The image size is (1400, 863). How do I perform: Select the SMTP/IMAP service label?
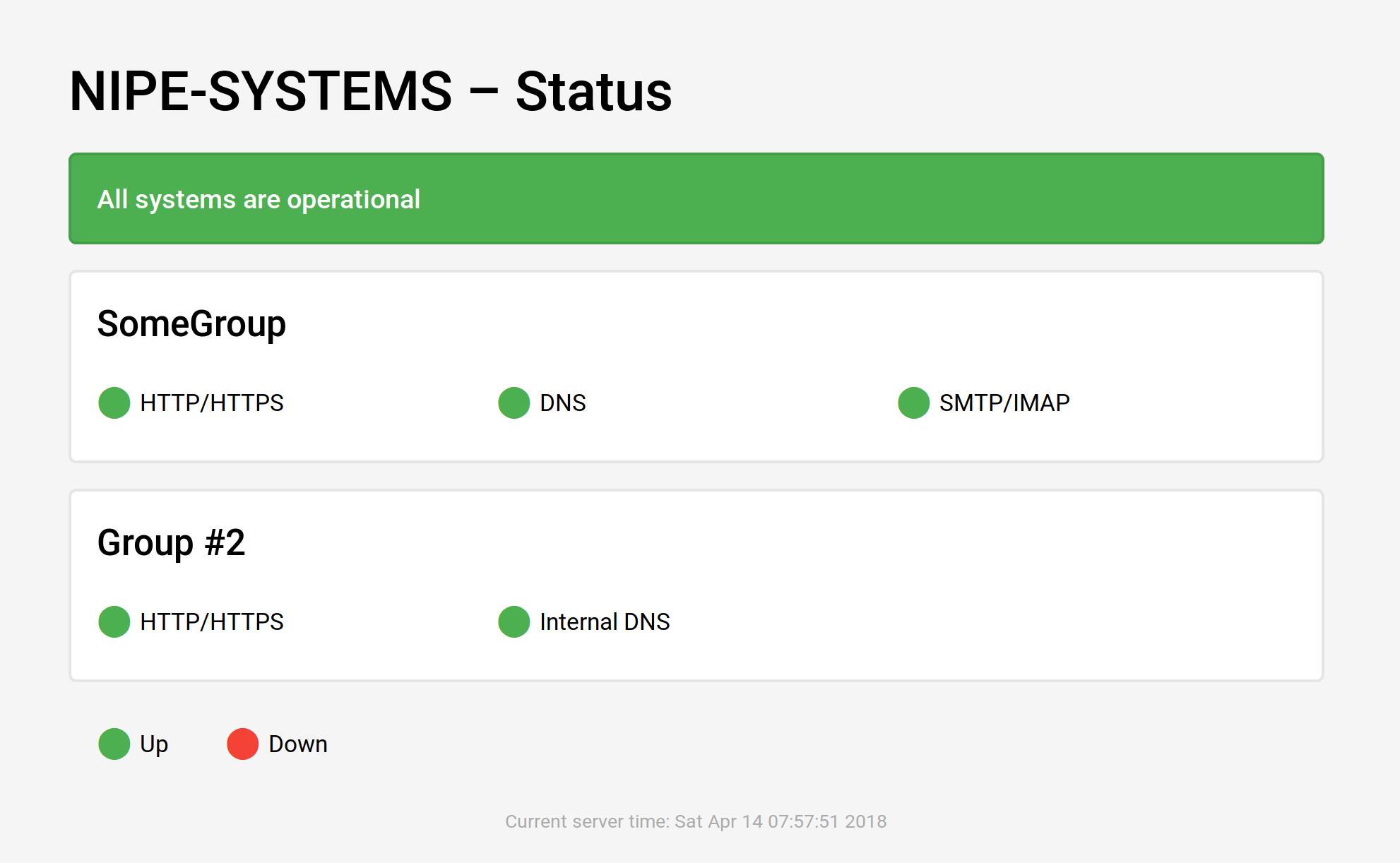(x=1004, y=403)
